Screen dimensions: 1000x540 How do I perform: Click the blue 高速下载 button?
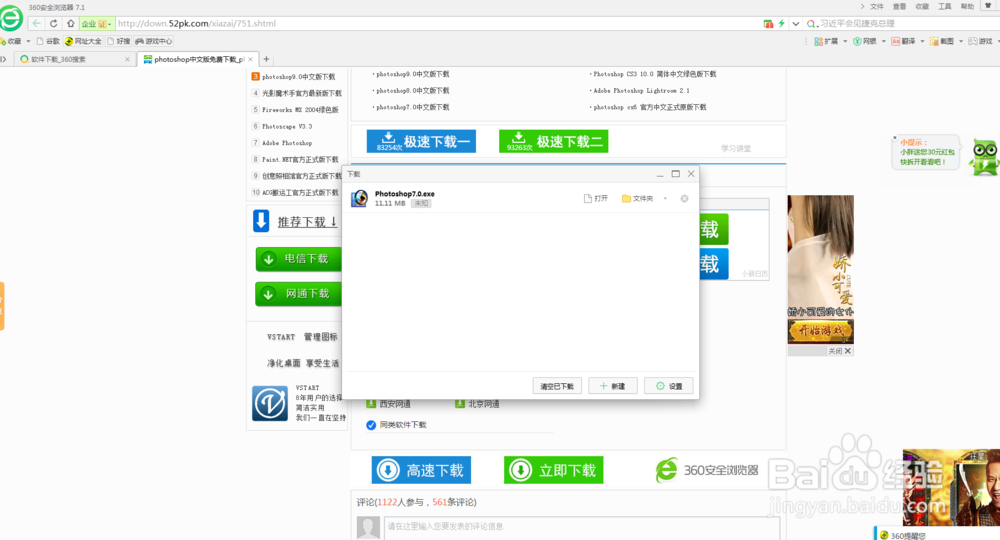[422, 470]
